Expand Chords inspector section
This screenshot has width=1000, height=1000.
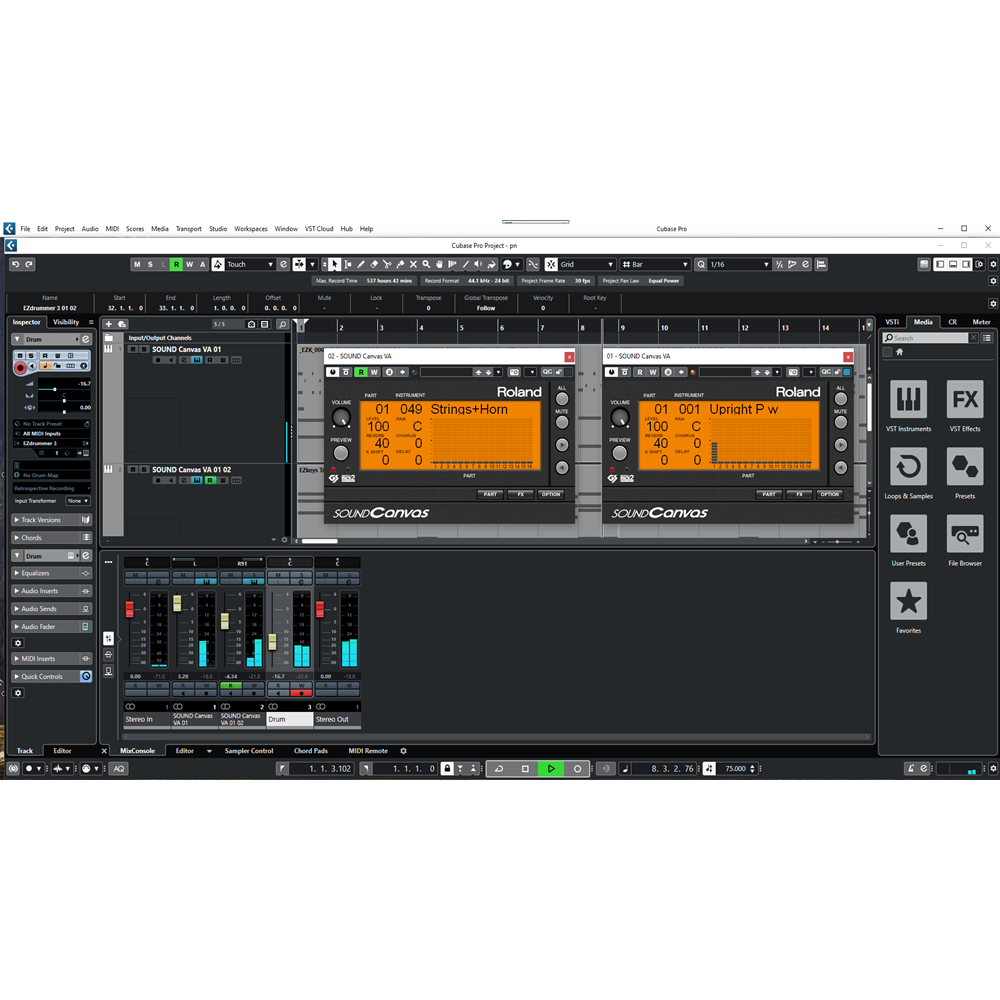tap(52, 538)
